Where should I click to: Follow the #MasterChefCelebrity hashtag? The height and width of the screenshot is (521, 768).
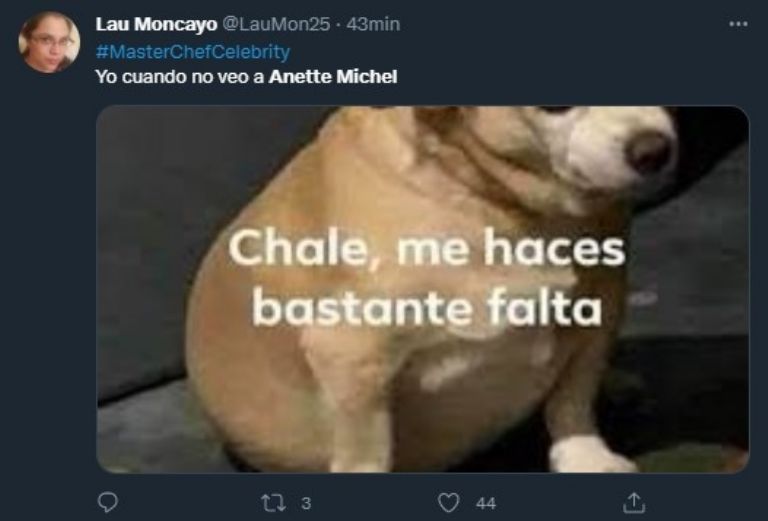[x=193, y=51]
